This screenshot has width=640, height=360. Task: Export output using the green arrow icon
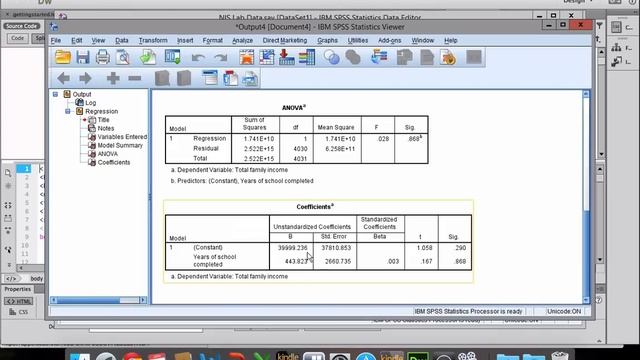[x=148, y=57]
